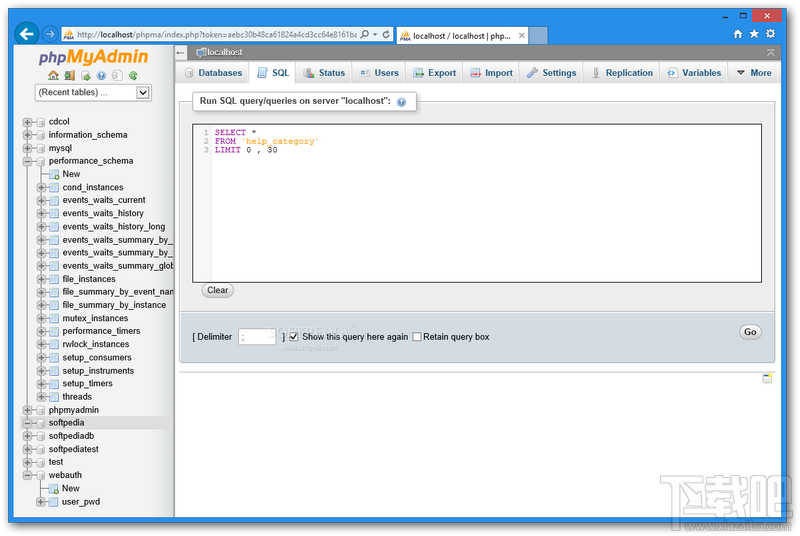Open the address bar autocomplete dropdown arrow

[375, 34]
